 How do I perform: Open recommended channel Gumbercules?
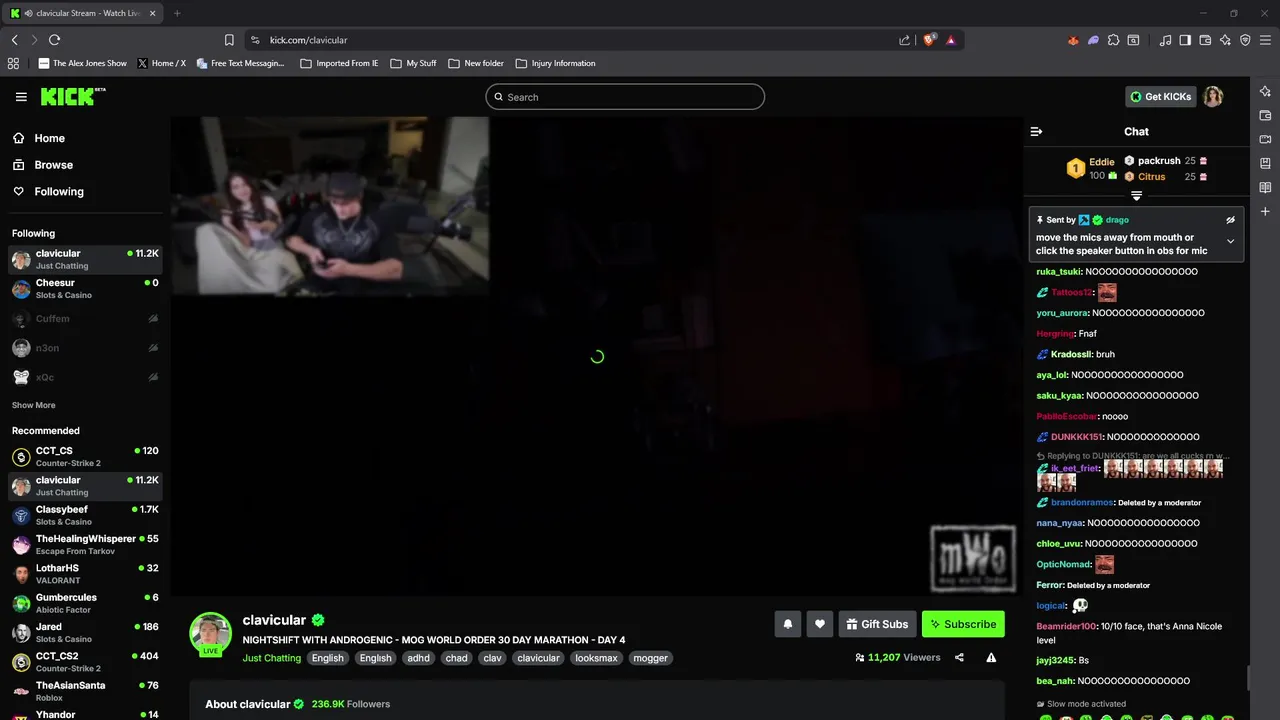[x=85, y=603]
